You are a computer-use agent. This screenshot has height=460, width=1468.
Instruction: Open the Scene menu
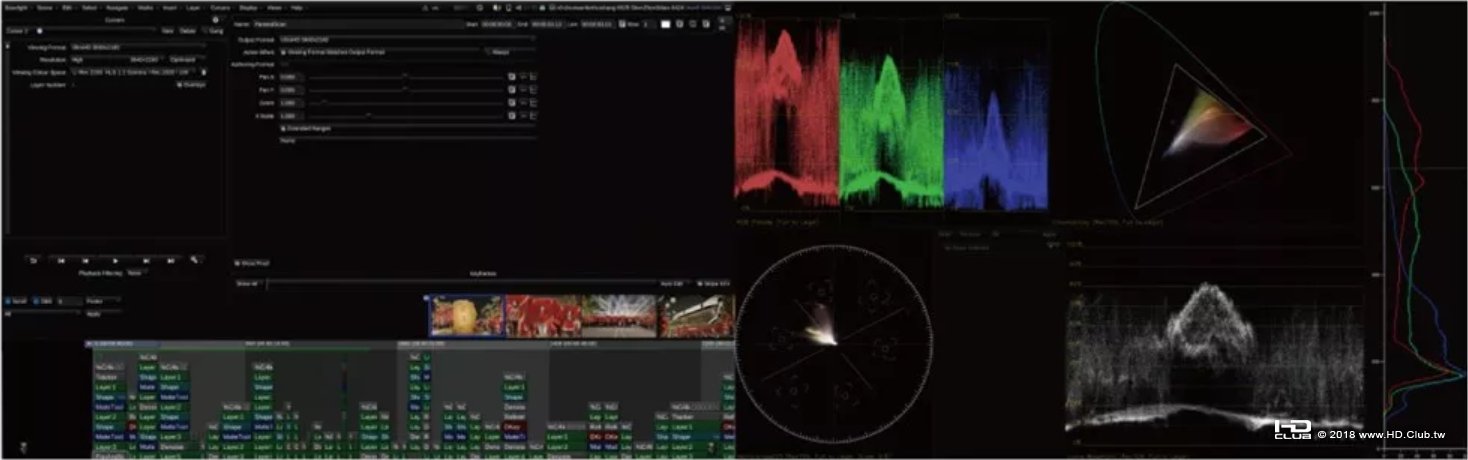coord(45,8)
